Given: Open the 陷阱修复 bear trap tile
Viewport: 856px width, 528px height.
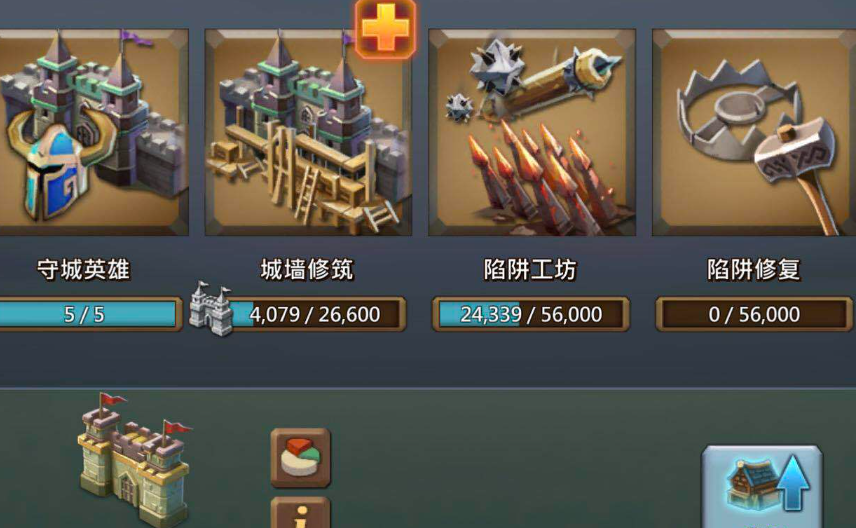Looking at the screenshot, I should click(754, 132).
